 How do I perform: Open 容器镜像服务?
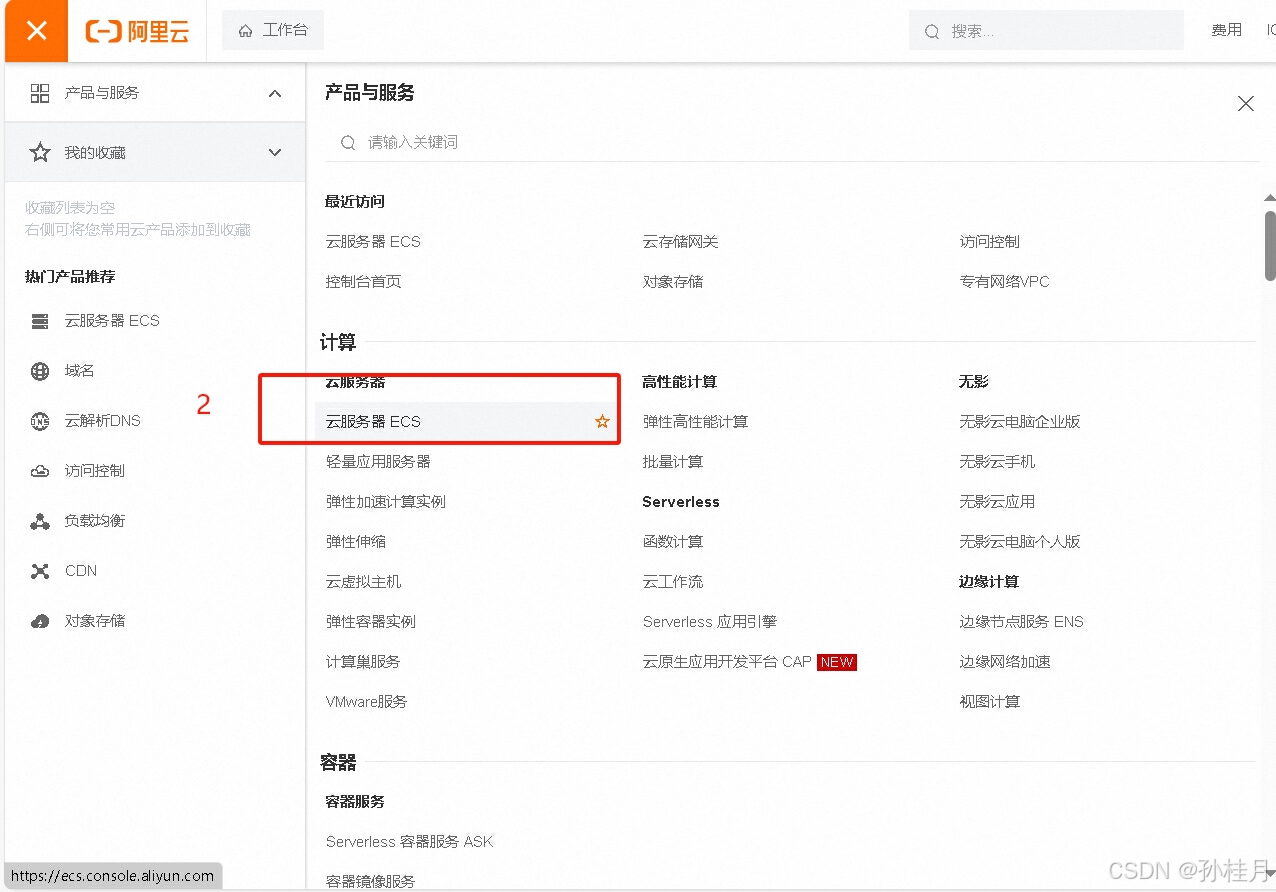click(x=370, y=881)
